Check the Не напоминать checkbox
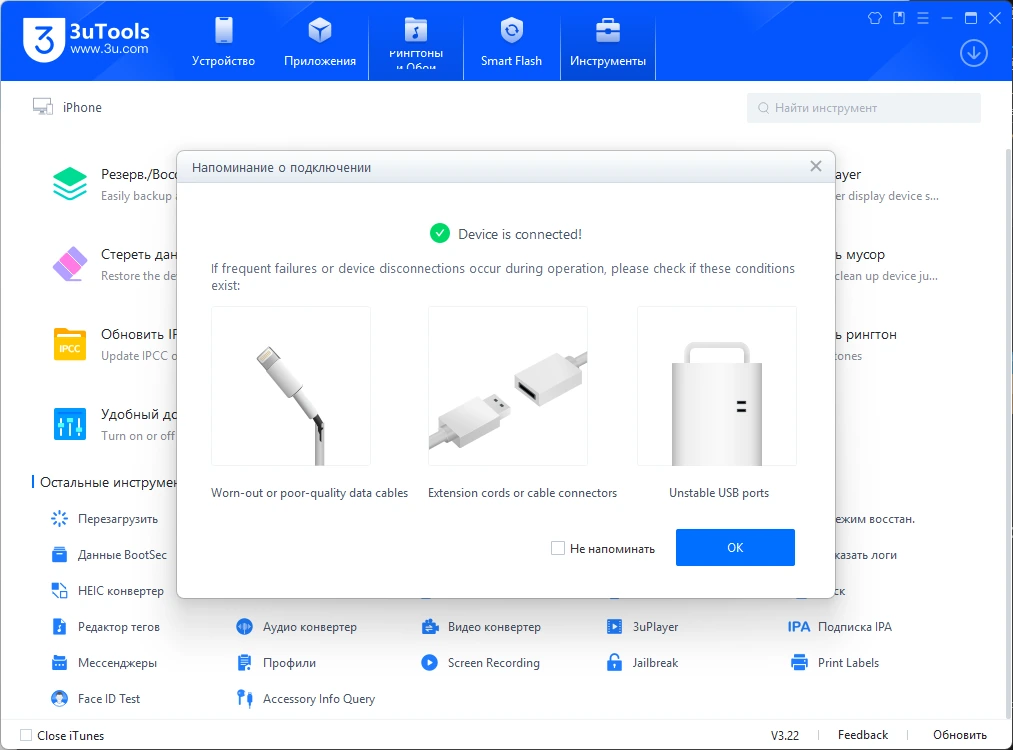 click(558, 548)
